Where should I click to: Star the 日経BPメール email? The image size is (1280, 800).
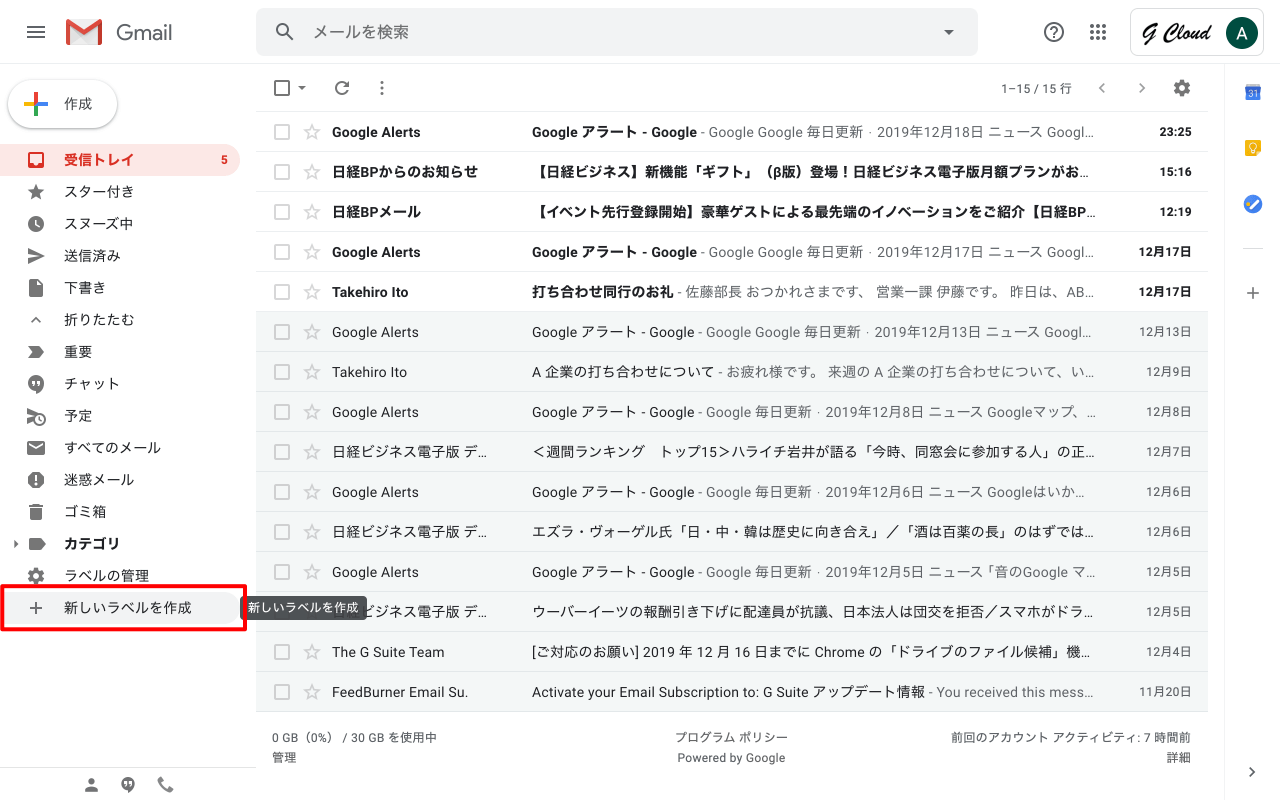312,212
